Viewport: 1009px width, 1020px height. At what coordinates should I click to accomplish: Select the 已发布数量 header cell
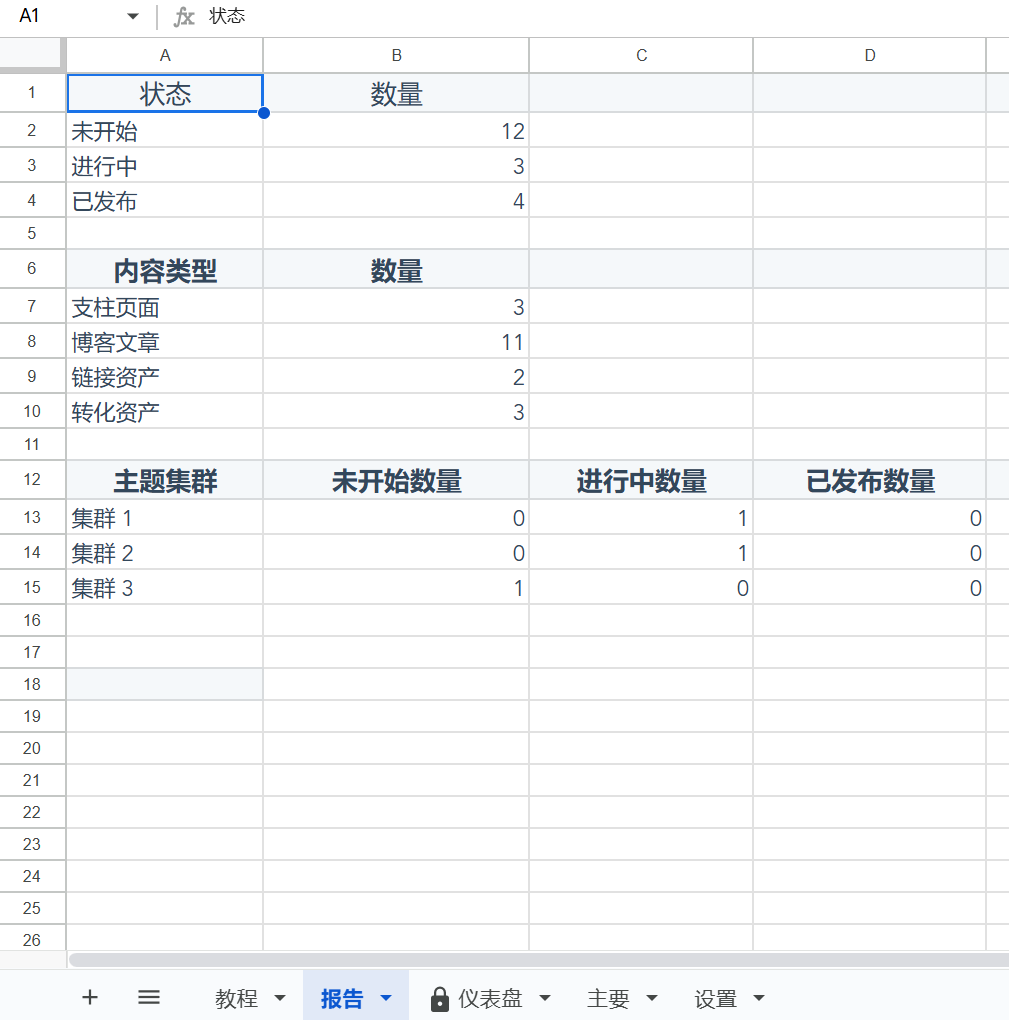[x=869, y=481]
